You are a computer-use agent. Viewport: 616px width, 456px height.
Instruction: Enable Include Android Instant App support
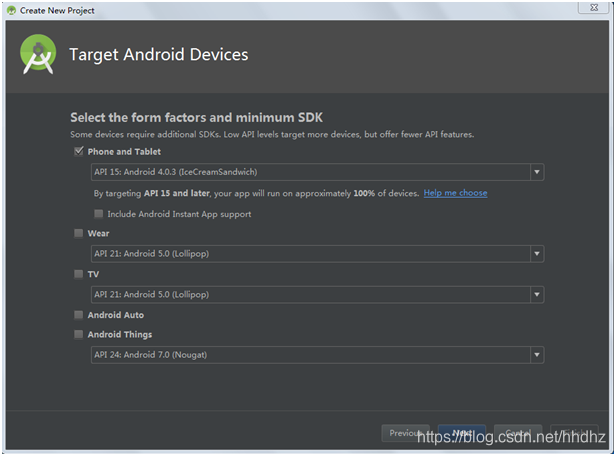(x=99, y=214)
